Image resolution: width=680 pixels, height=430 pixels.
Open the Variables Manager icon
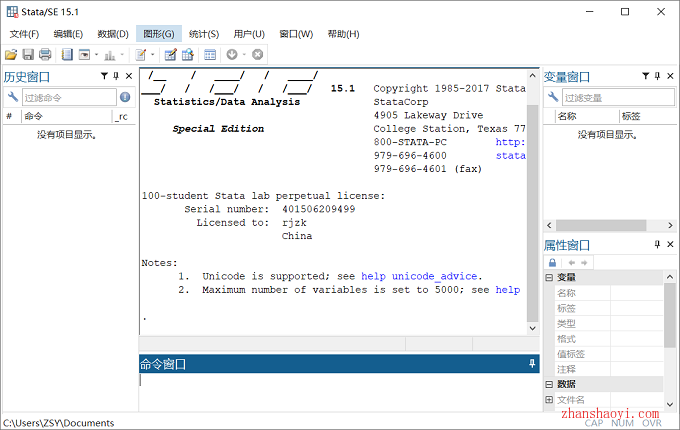coord(210,55)
